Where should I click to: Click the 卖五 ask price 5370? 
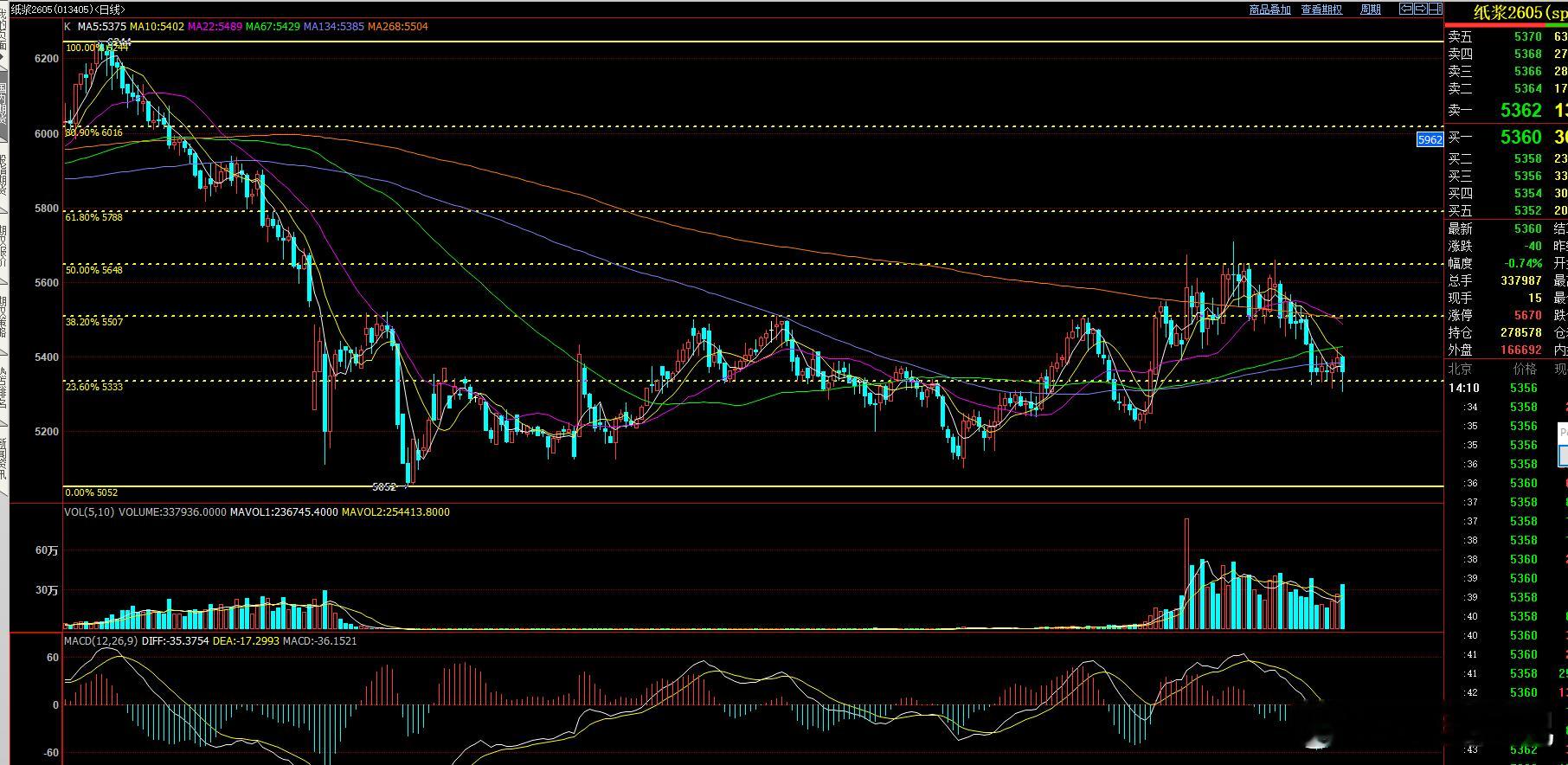tap(1528, 37)
